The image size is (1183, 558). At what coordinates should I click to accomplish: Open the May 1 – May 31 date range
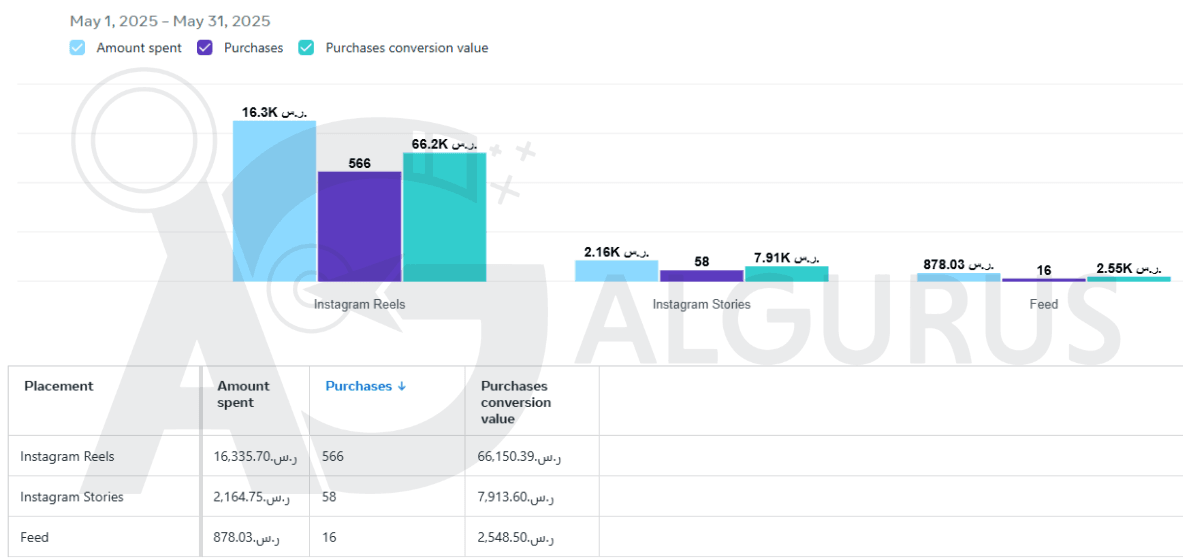point(170,21)
